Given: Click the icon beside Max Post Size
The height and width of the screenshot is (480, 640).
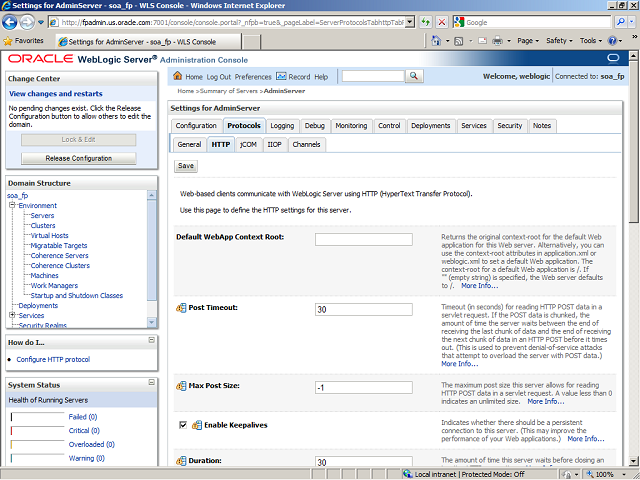Looking at the screenshot, I should point(181,386).
